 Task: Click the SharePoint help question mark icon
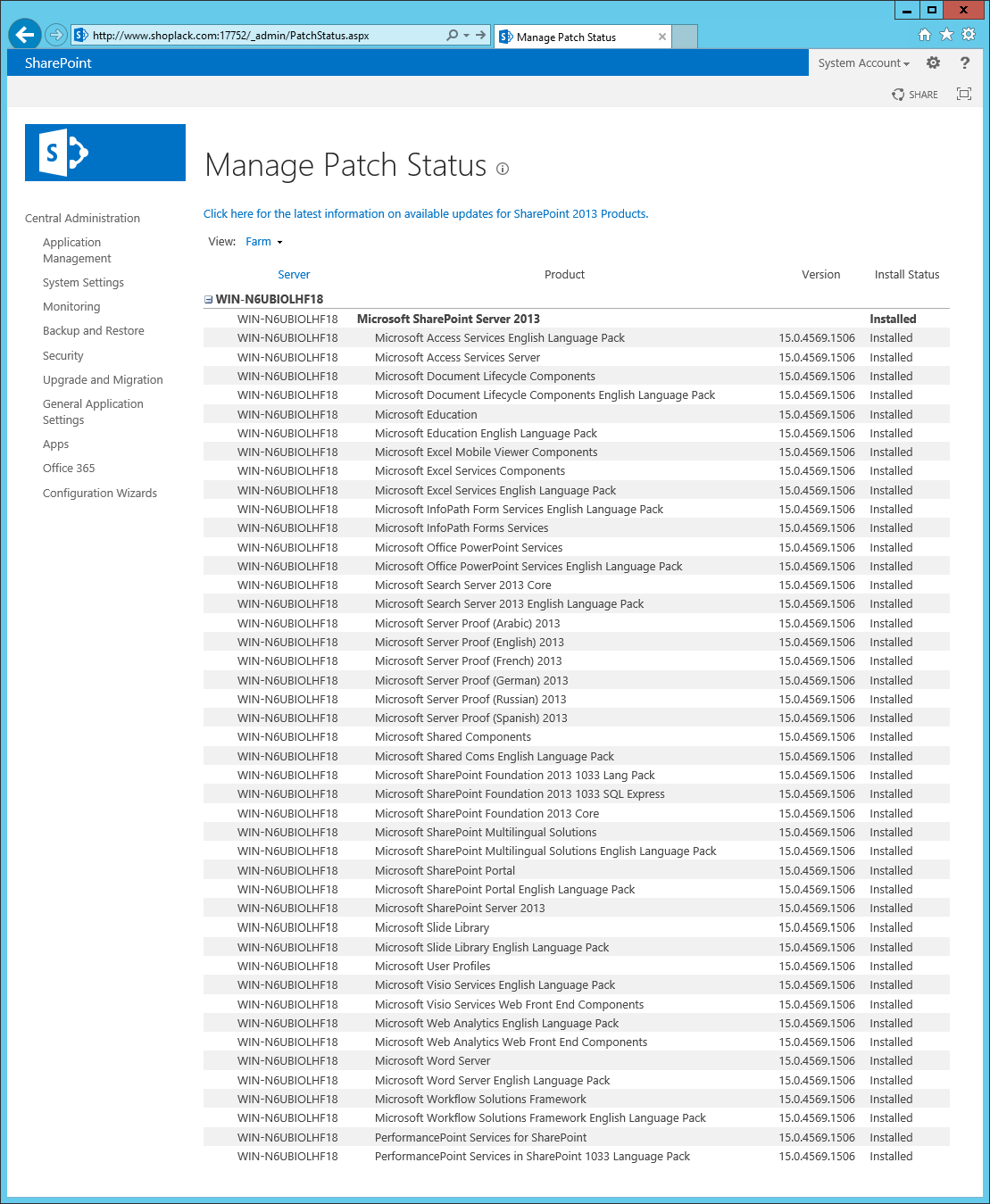pyautogui.click(x=964, y=62)
